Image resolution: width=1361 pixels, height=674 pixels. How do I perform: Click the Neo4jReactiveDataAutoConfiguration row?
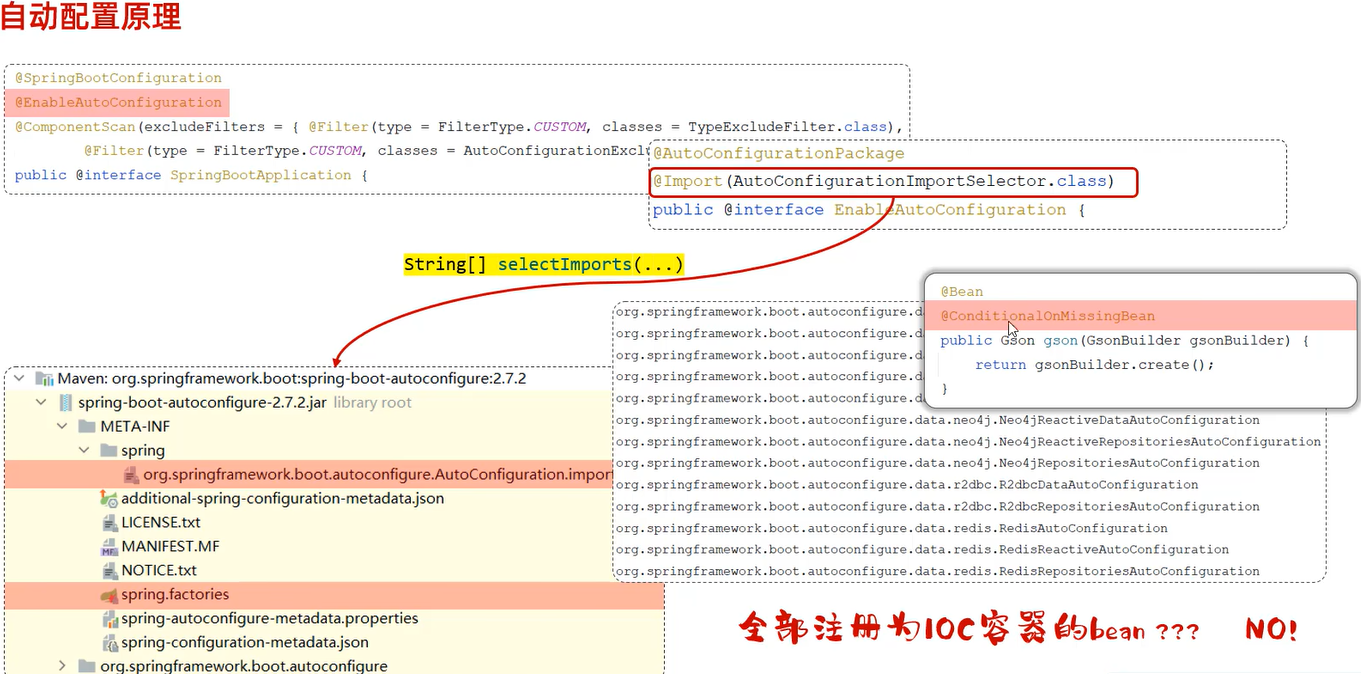938,420
